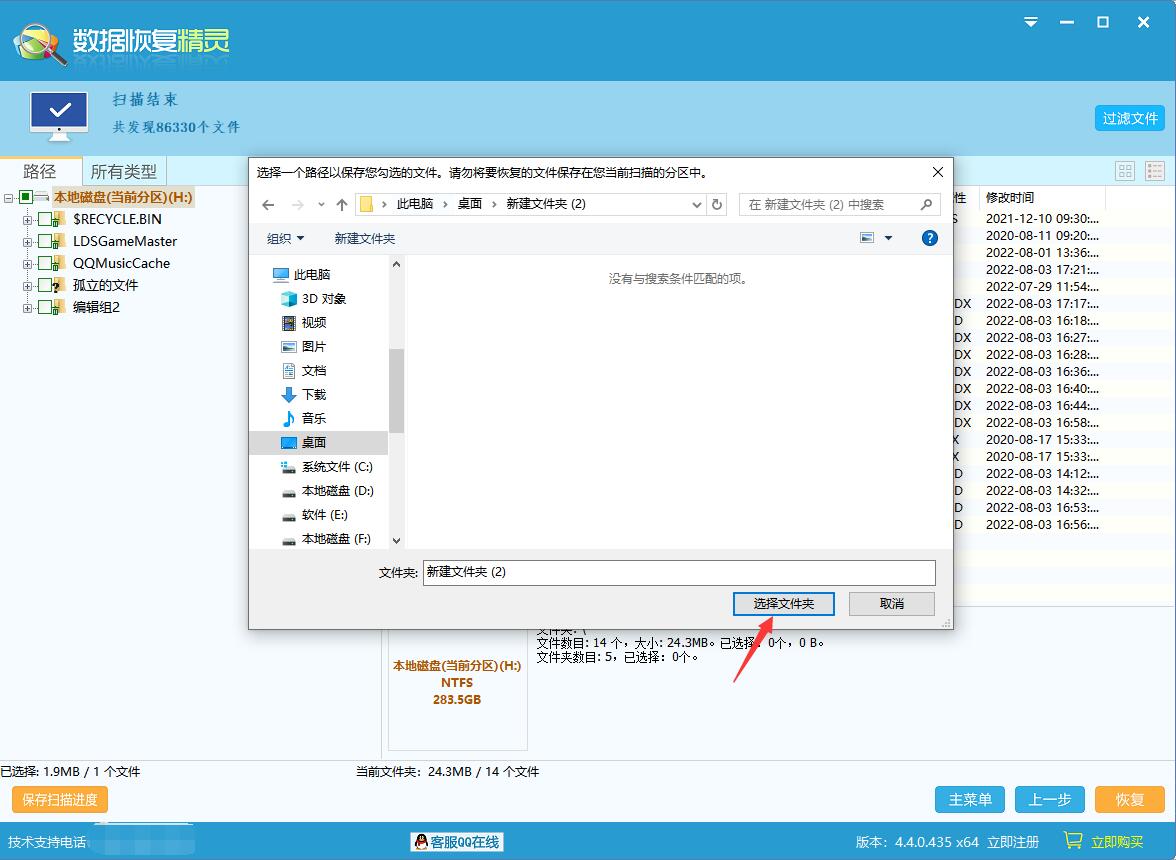Expand the 编辑组2 tree node
Image resolution: width=1176 pixels, height=860 pixels.
click(27, 307)
